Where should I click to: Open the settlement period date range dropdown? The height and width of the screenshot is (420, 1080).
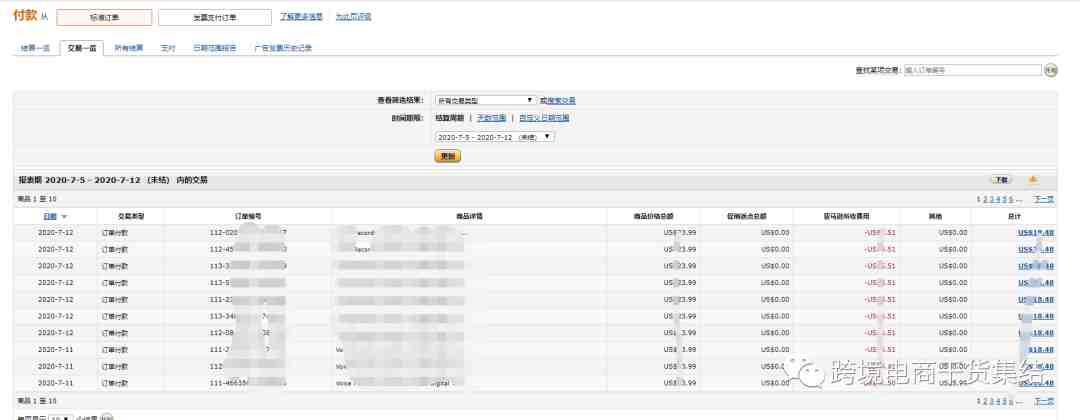click(495, 136)
